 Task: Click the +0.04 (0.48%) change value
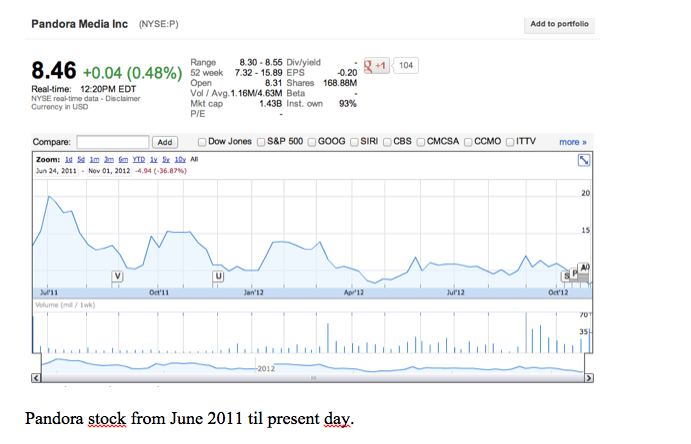coord(132,73)
